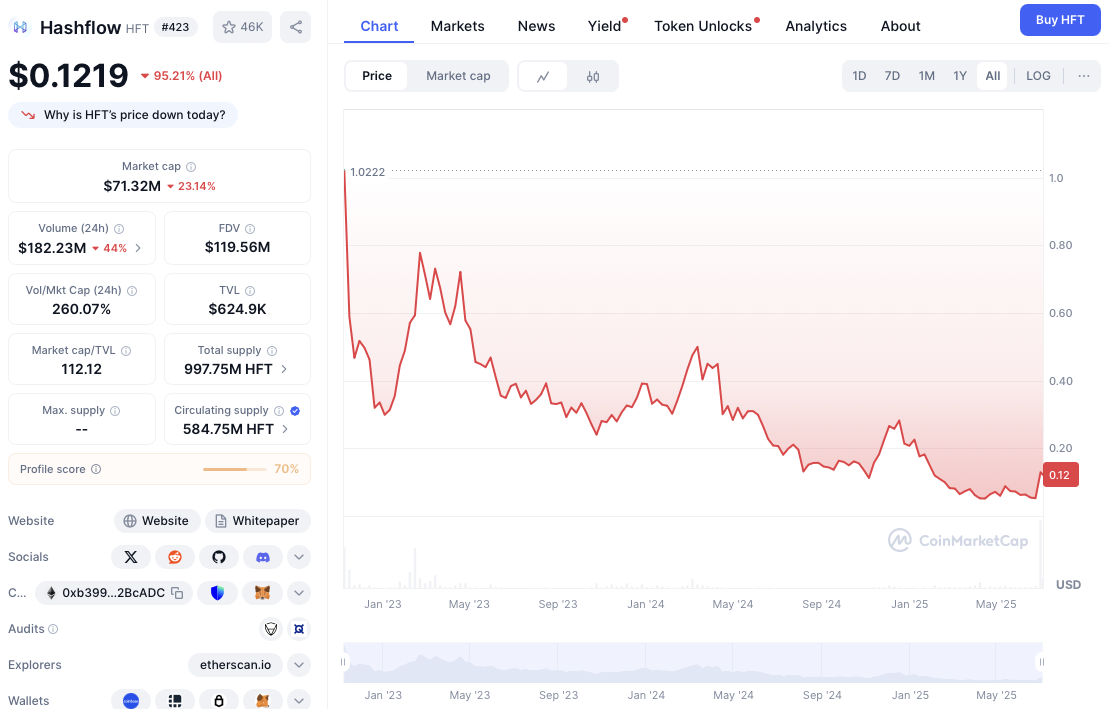Expand more contract addresses
1109x709 pixels.
pyautogui.click(x=299, y=593)
